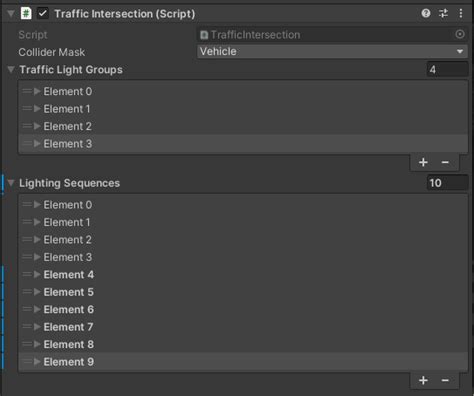Disable the Traffic Intersection script checkbox
474x396 pixels.
(x=43, y=14)
